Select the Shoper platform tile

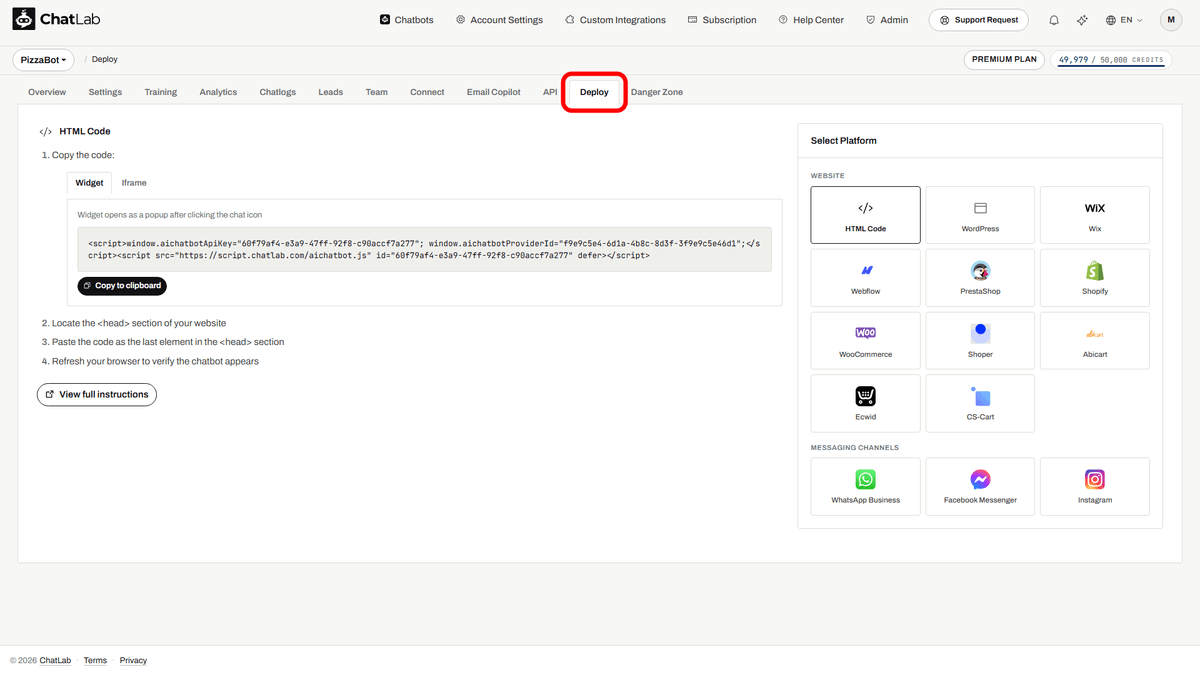tap(980, 341)
